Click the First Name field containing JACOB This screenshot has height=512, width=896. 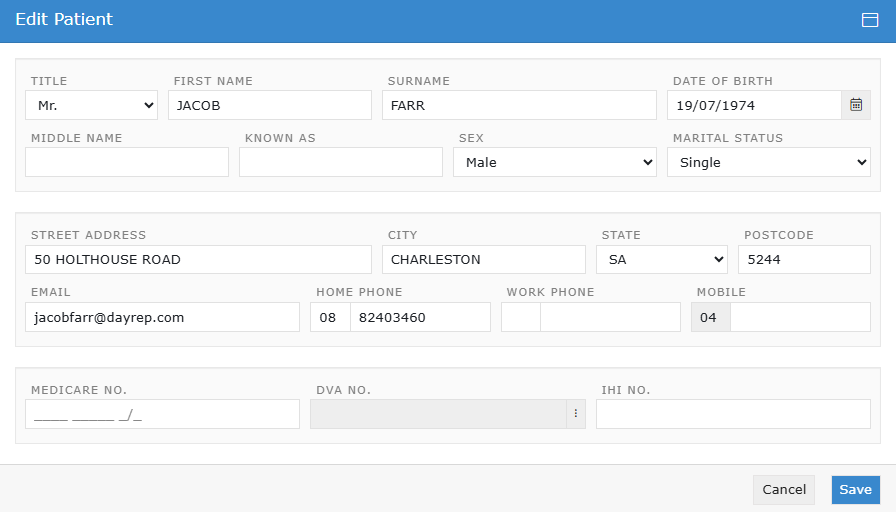269,105
